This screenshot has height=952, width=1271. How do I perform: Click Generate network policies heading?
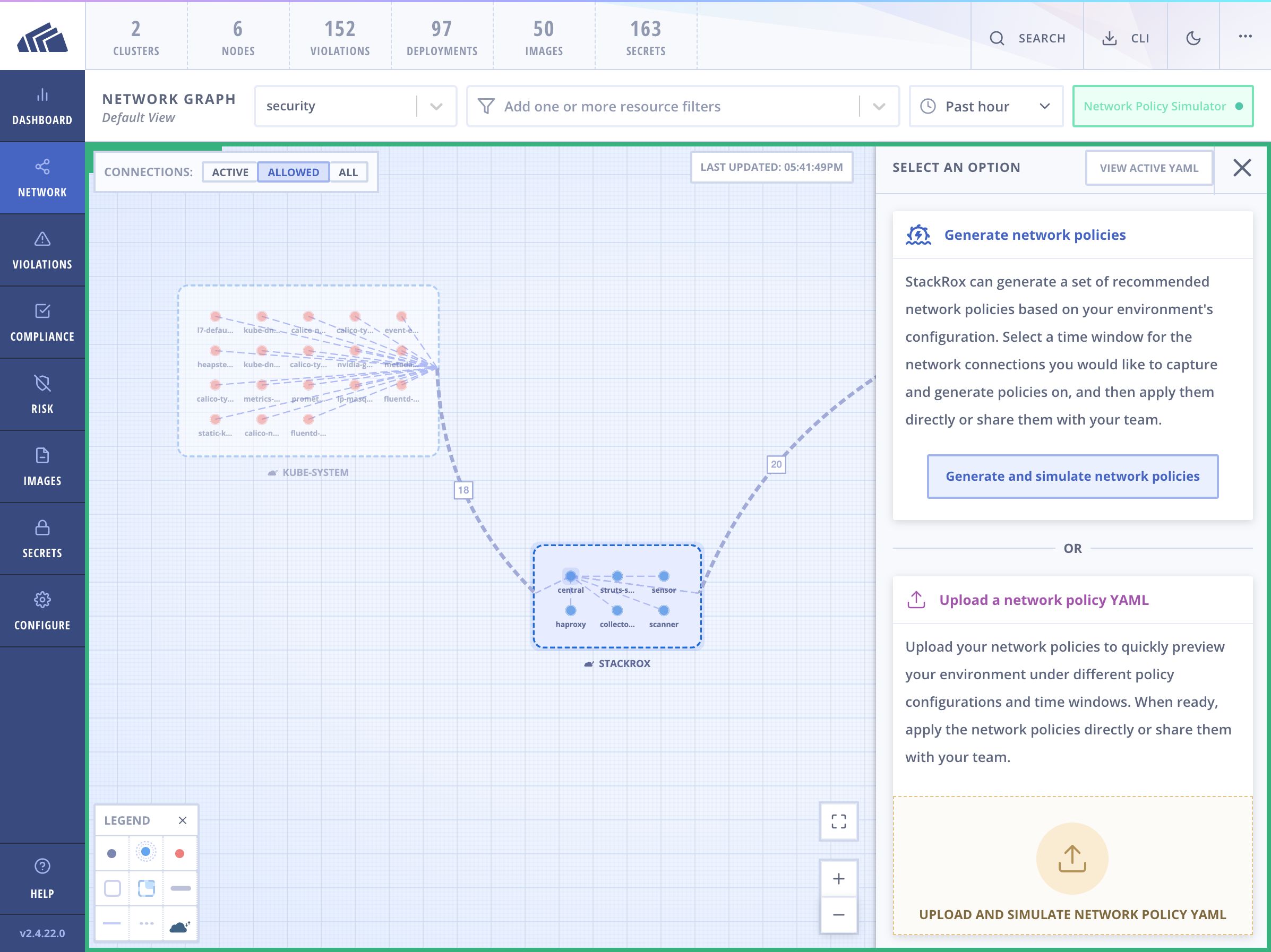pyautogui.click(x=1034, y=235)
